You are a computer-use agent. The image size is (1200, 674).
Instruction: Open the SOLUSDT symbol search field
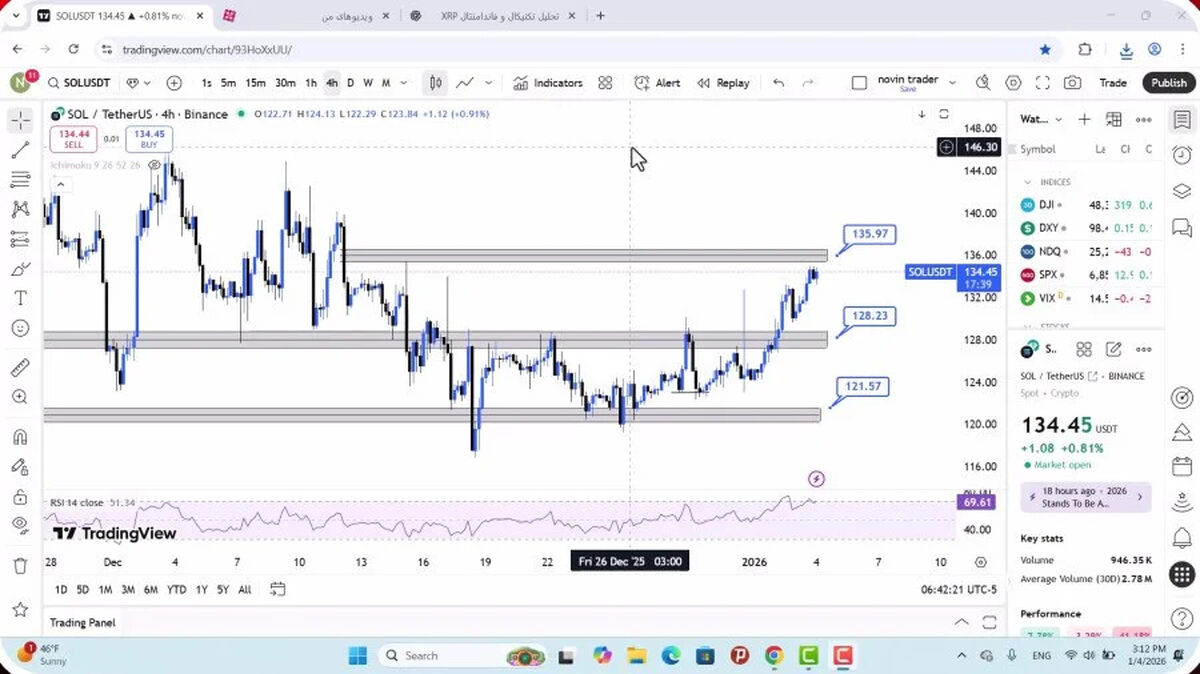pyautogui.click(x=77, y=83)
